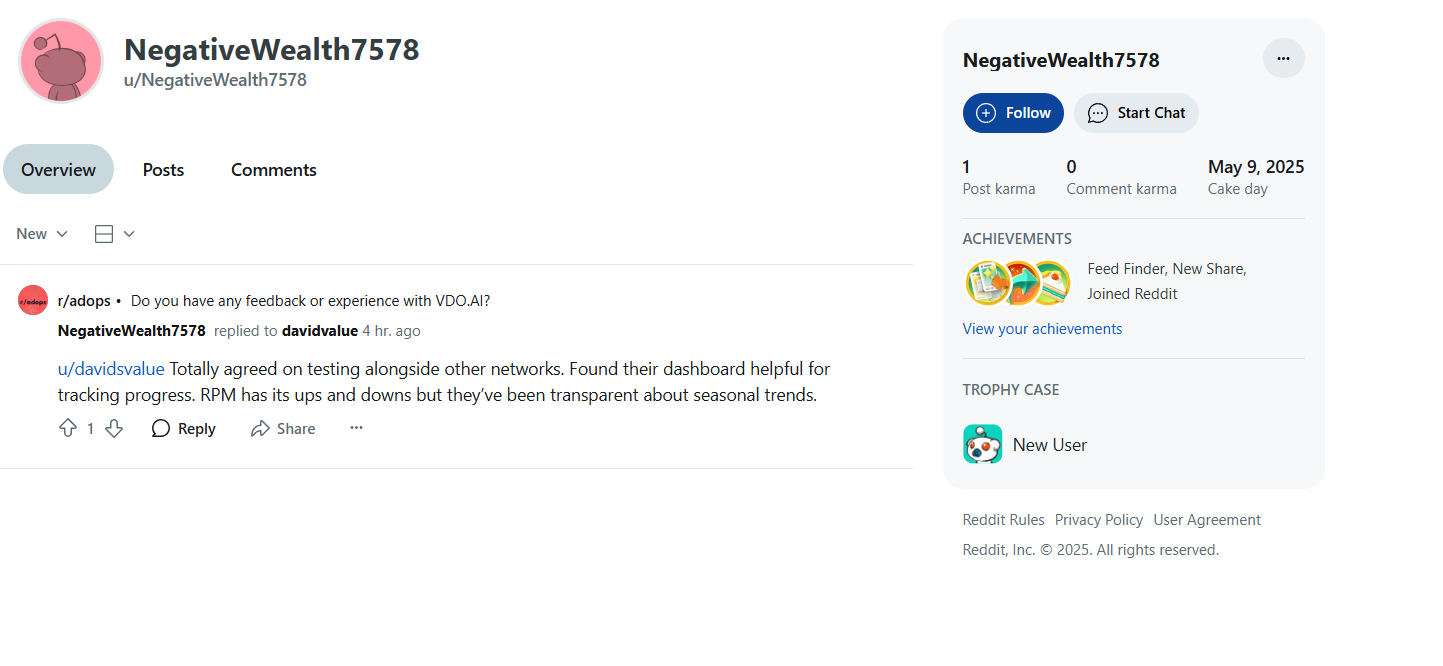Expand the New sort dropdown
The width and height of the screenshot is (1443, 666).
(42, 233)
